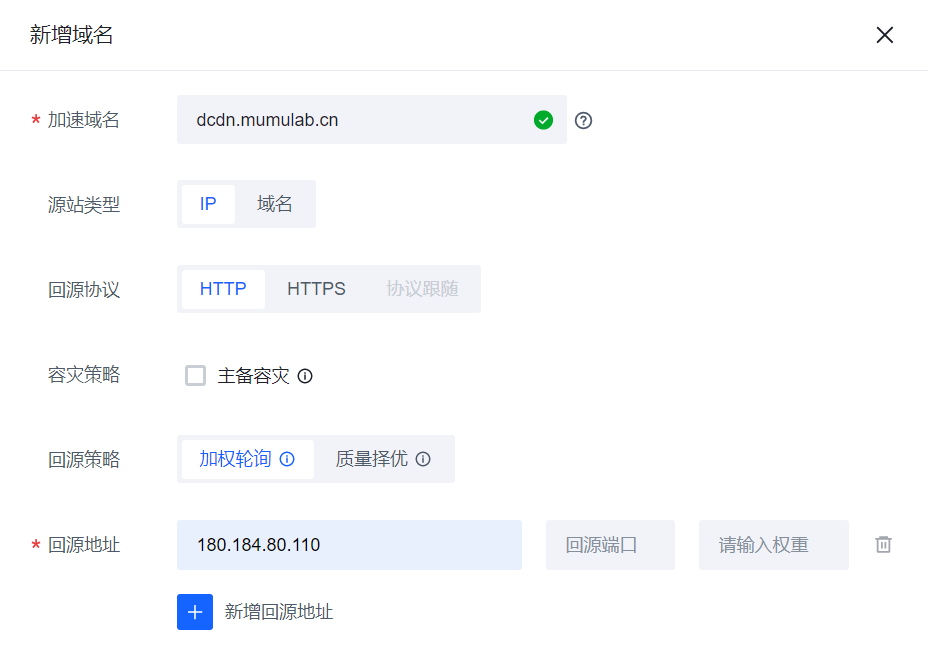Select the 协议跟随 protocol option

(x=422, y=289)
